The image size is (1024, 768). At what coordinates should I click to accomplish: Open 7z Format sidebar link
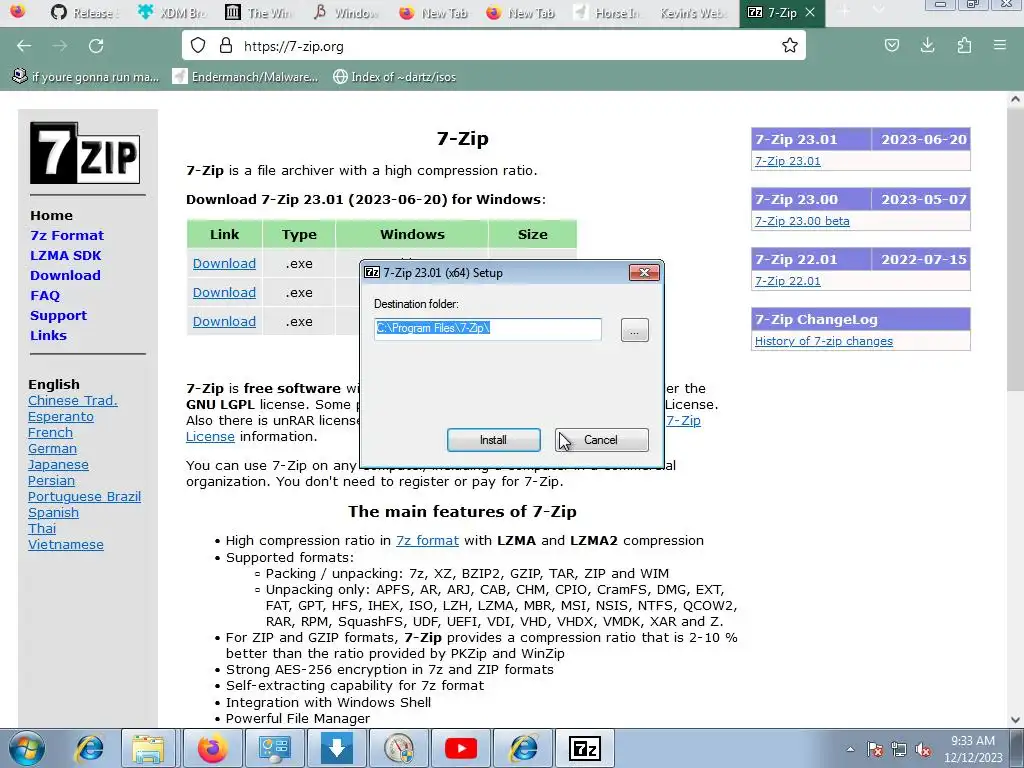point(67,235)
